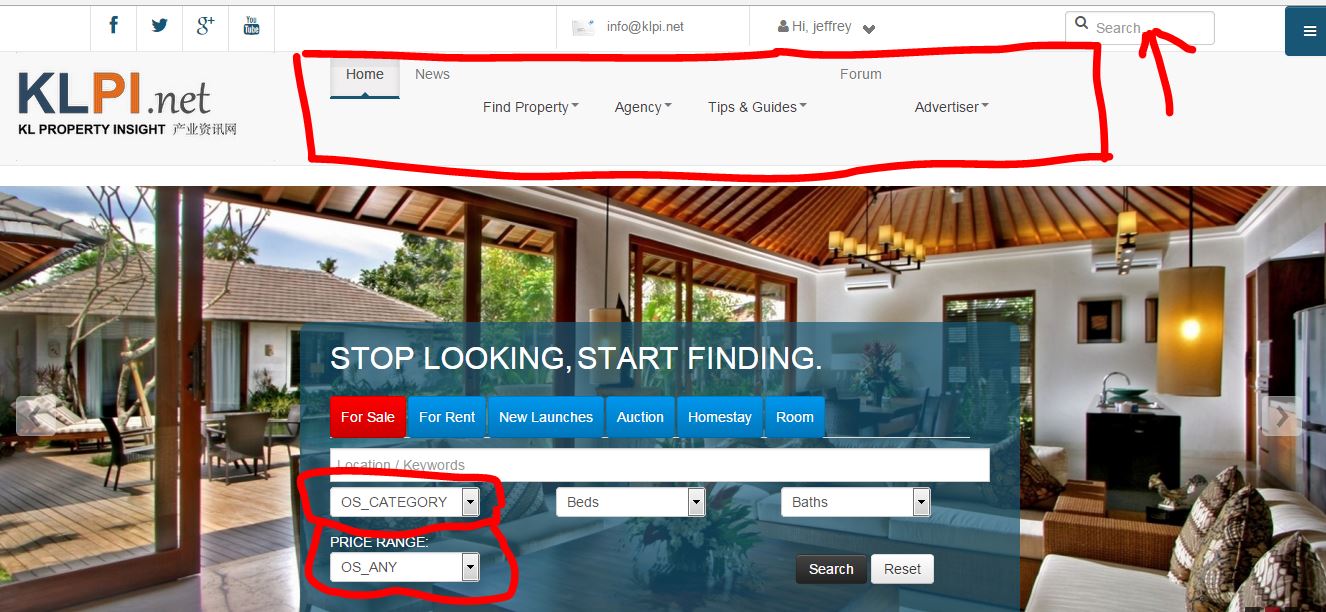Switch to the New Launches tab

pyautogui.click(x=546, y=417)
